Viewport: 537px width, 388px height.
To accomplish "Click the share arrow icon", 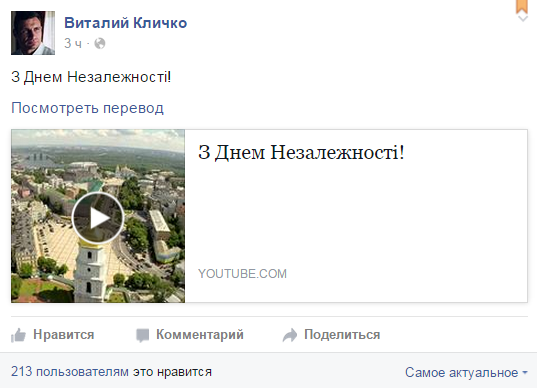I will [x=290, y=335].
